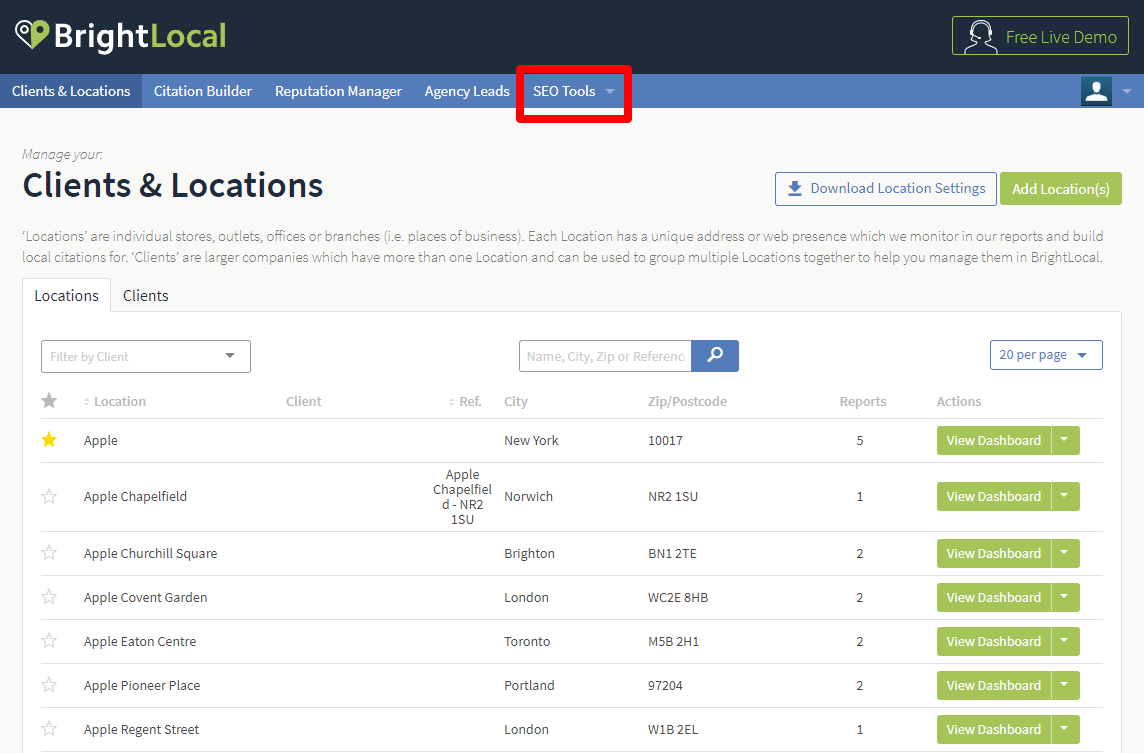This screenshot has height=753, width=1144.
Task: Click the BN1 2TE postcode cell
Action: click(672, 553)
